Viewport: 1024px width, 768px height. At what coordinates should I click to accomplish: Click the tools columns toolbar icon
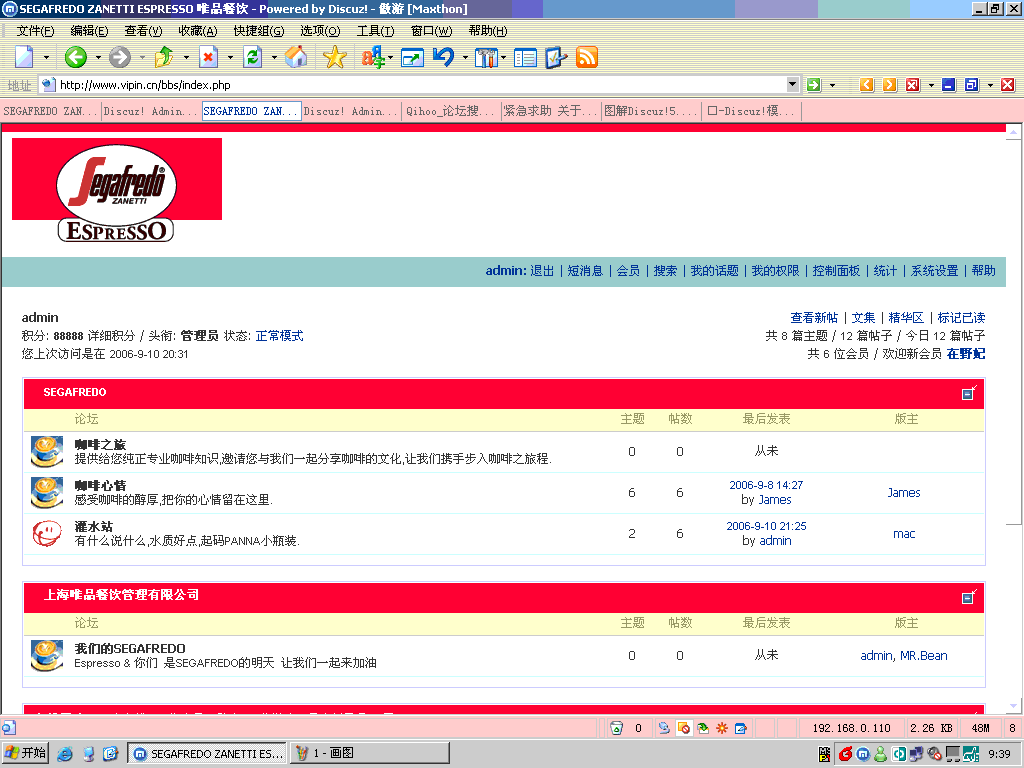(486, 58)
